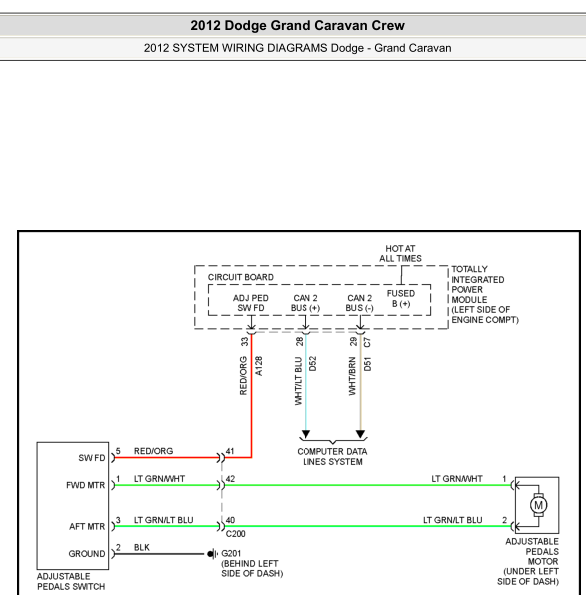The height and width of the screenshot is (595, 586).
Task: Click the 'ADJUSTABLE PEDALS SWITCH' label
Action: [x=71, y=581]
